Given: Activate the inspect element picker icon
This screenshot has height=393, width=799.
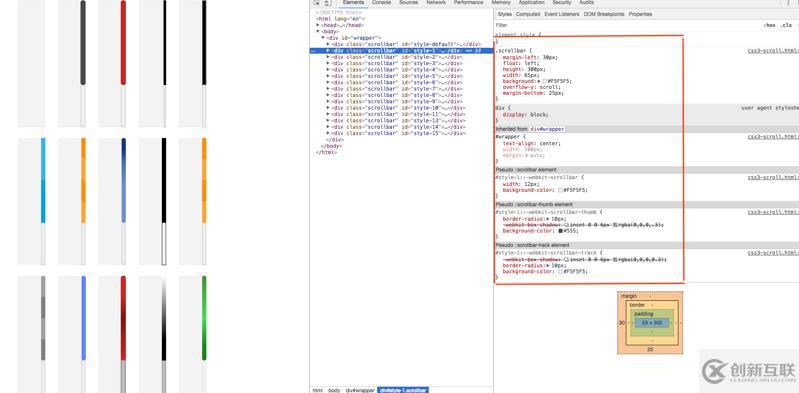Looking at the screenshot, I should [316, 3].
